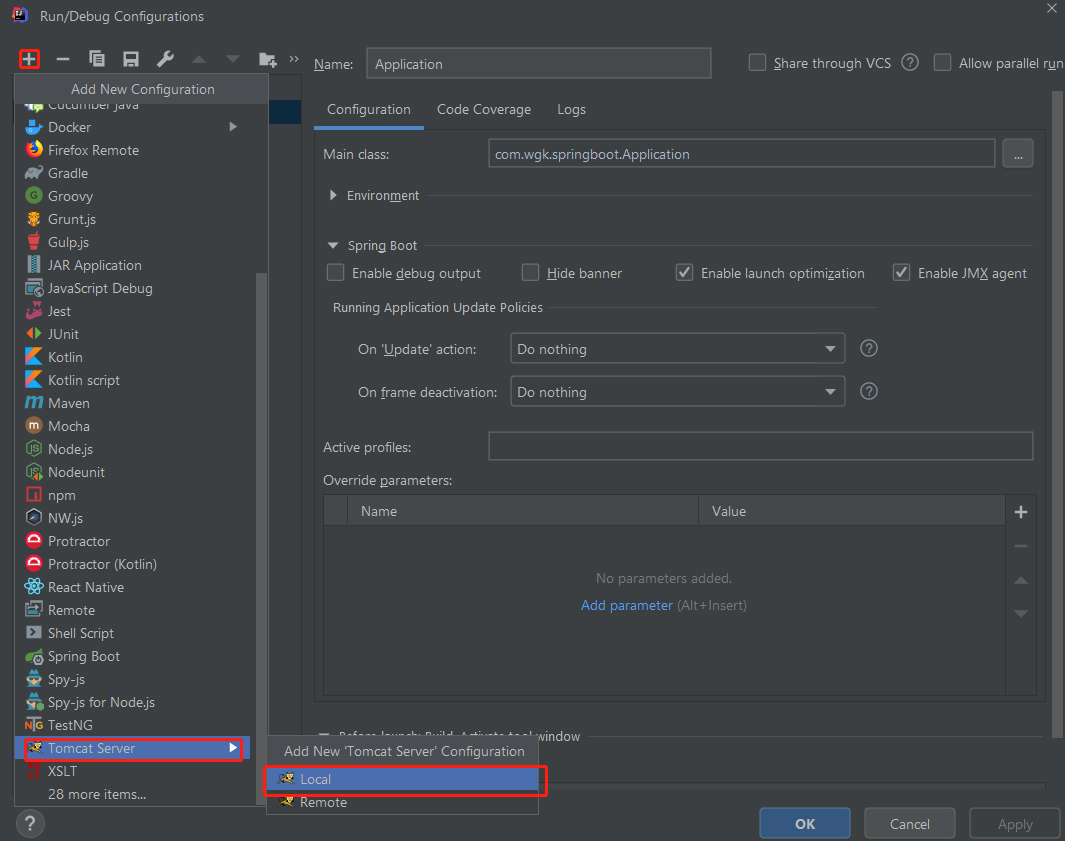The width and height of the screenshot is (1065, 841).
Task: Click the Cancel button
Action: (909, 823)
